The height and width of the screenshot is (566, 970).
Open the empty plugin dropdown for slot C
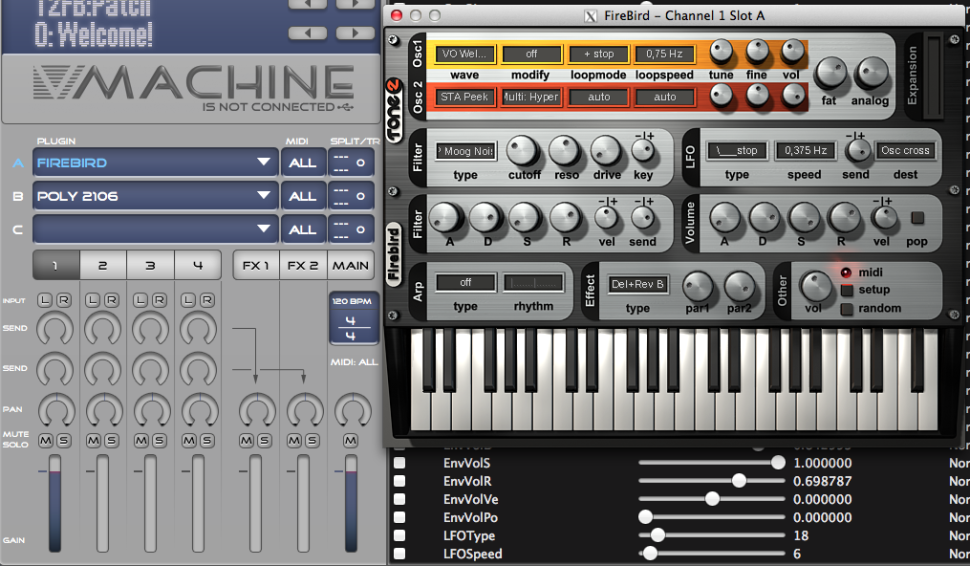155,229
